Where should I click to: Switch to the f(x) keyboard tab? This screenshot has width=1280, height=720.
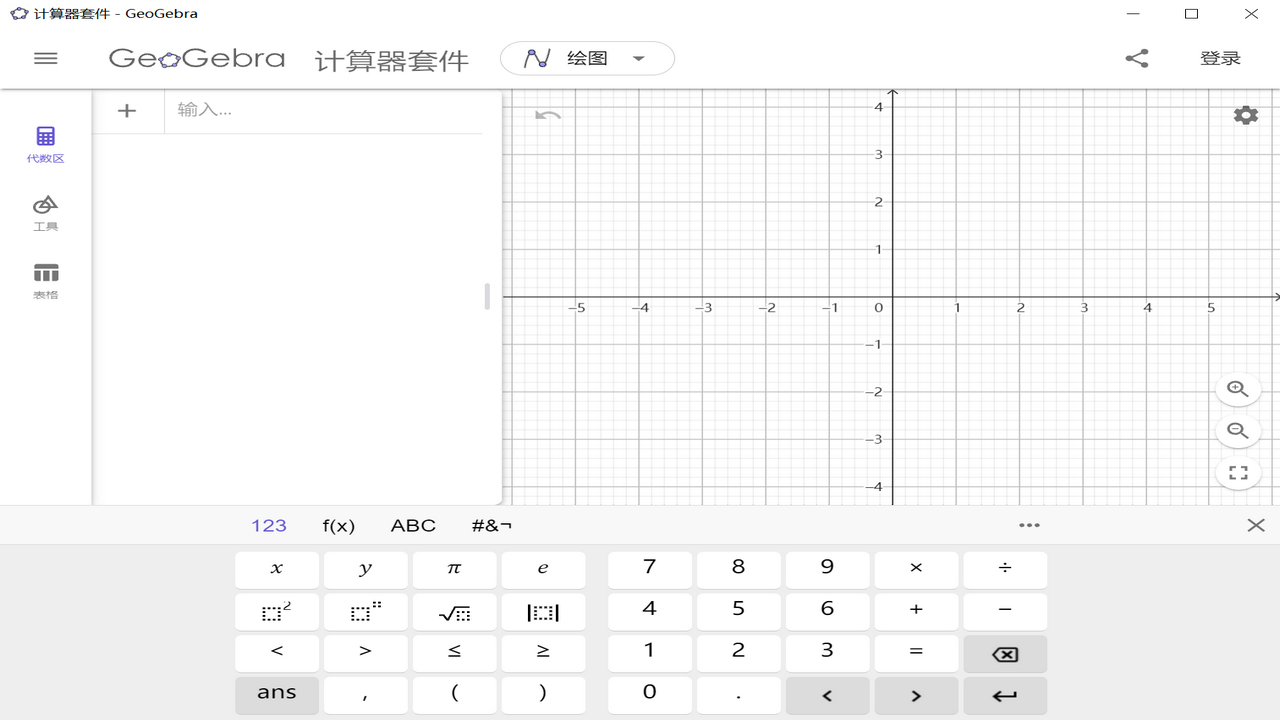pos(339,525)
